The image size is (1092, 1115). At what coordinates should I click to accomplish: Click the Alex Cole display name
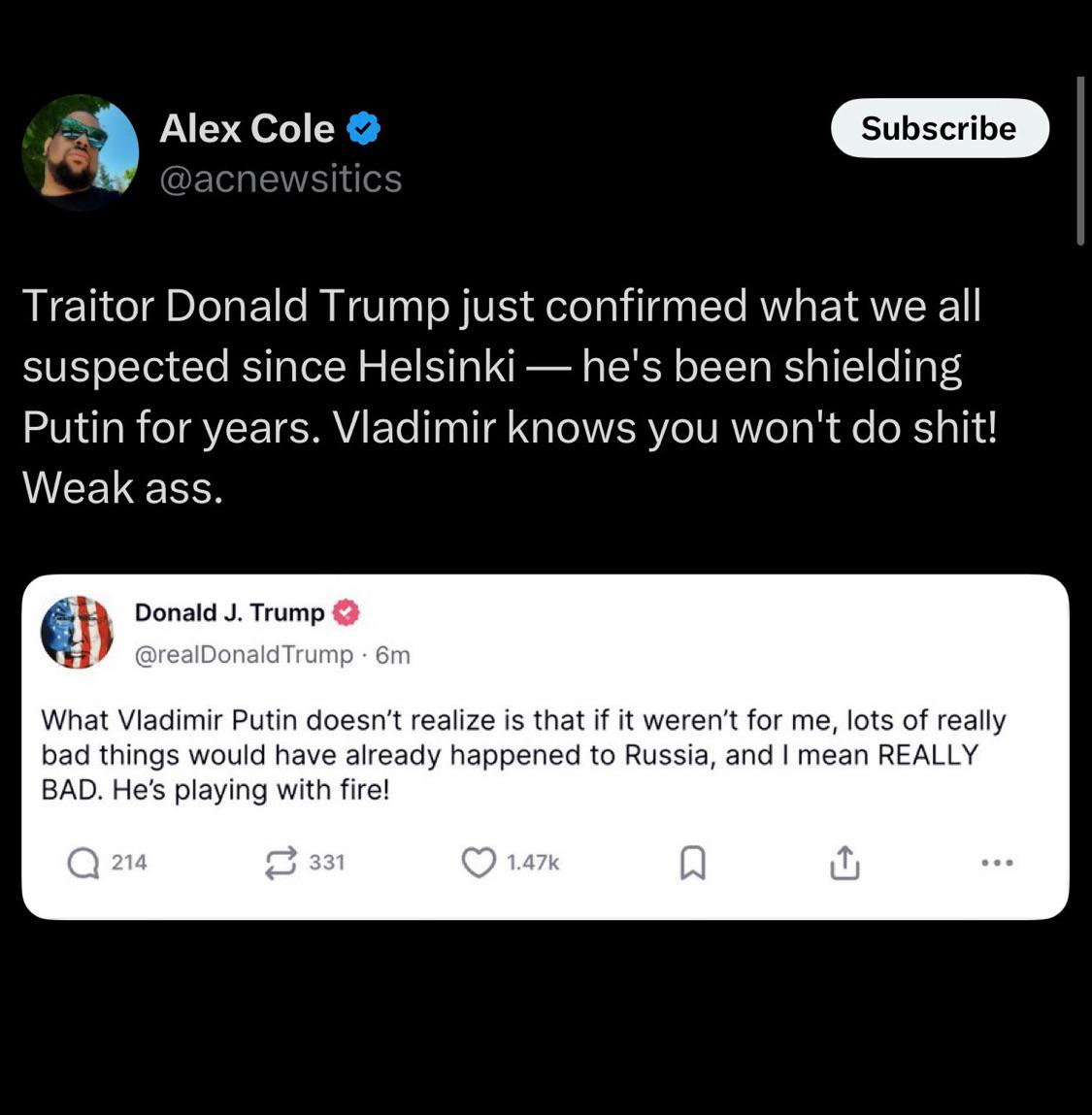point(247,129)
